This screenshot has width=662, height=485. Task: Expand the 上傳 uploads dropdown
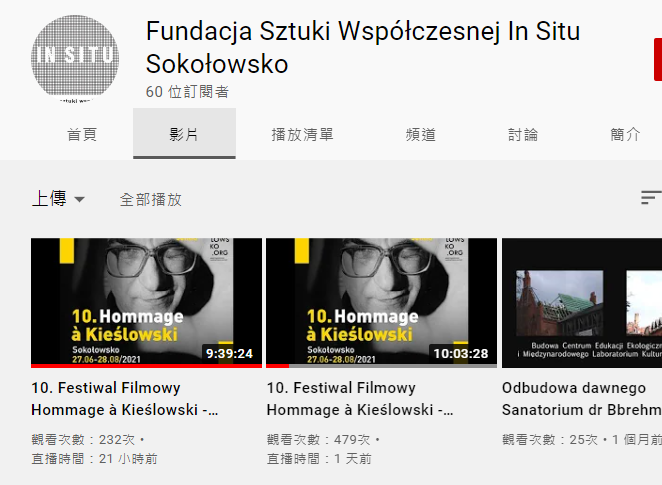58,199
